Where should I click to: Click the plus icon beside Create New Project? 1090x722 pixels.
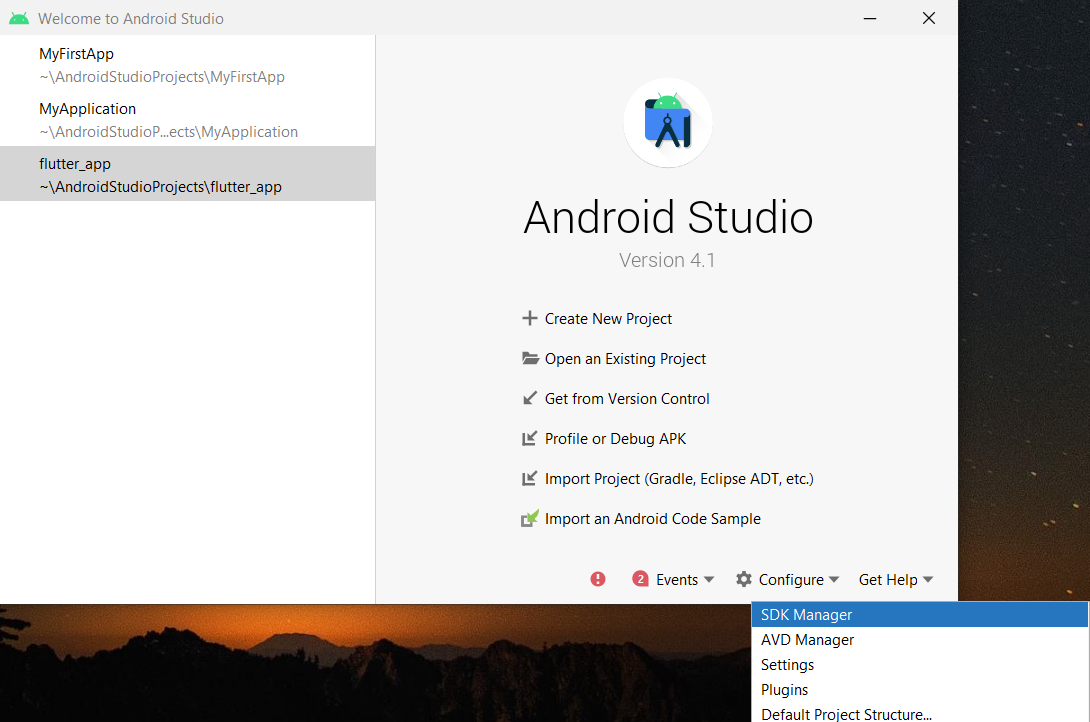[x=530, y=318]
